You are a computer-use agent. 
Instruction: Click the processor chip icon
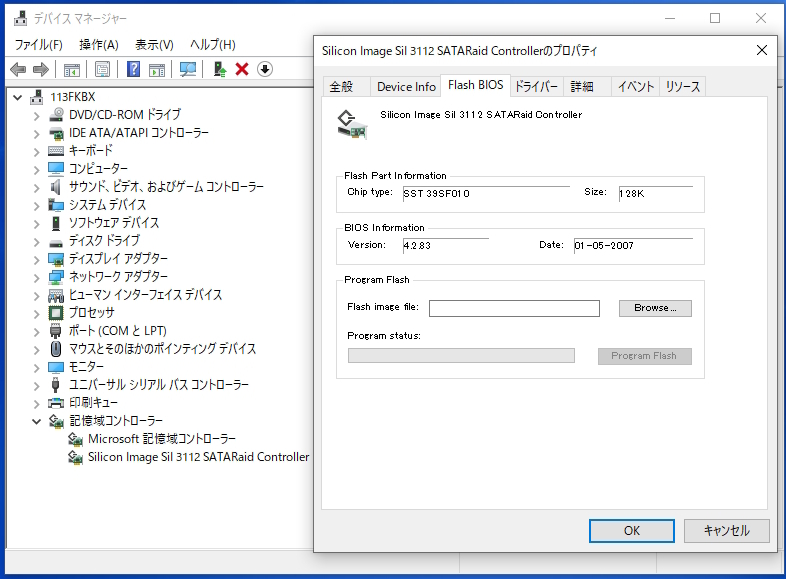[x=56, y=313]
